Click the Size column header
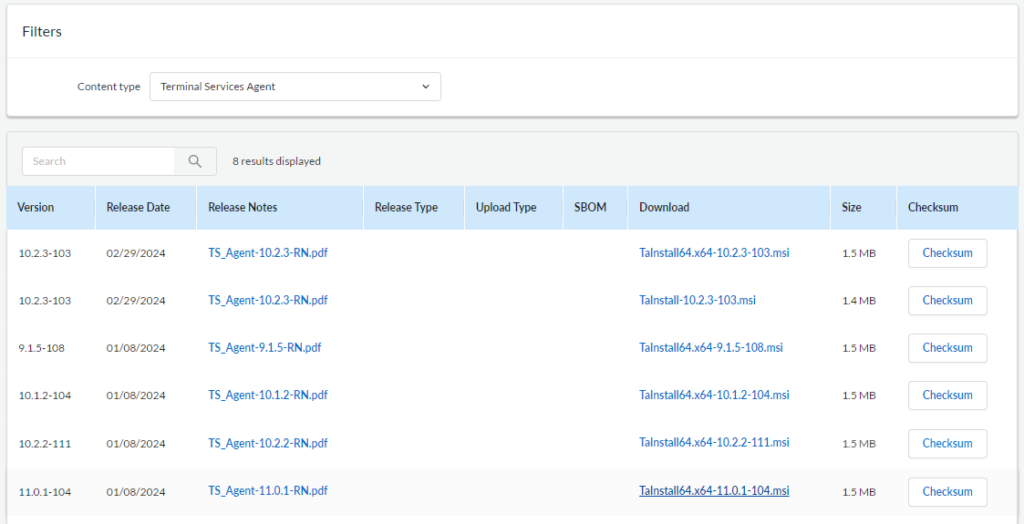Image resolution: width=1024 pixels, height=524 pixels. point(851,207)
